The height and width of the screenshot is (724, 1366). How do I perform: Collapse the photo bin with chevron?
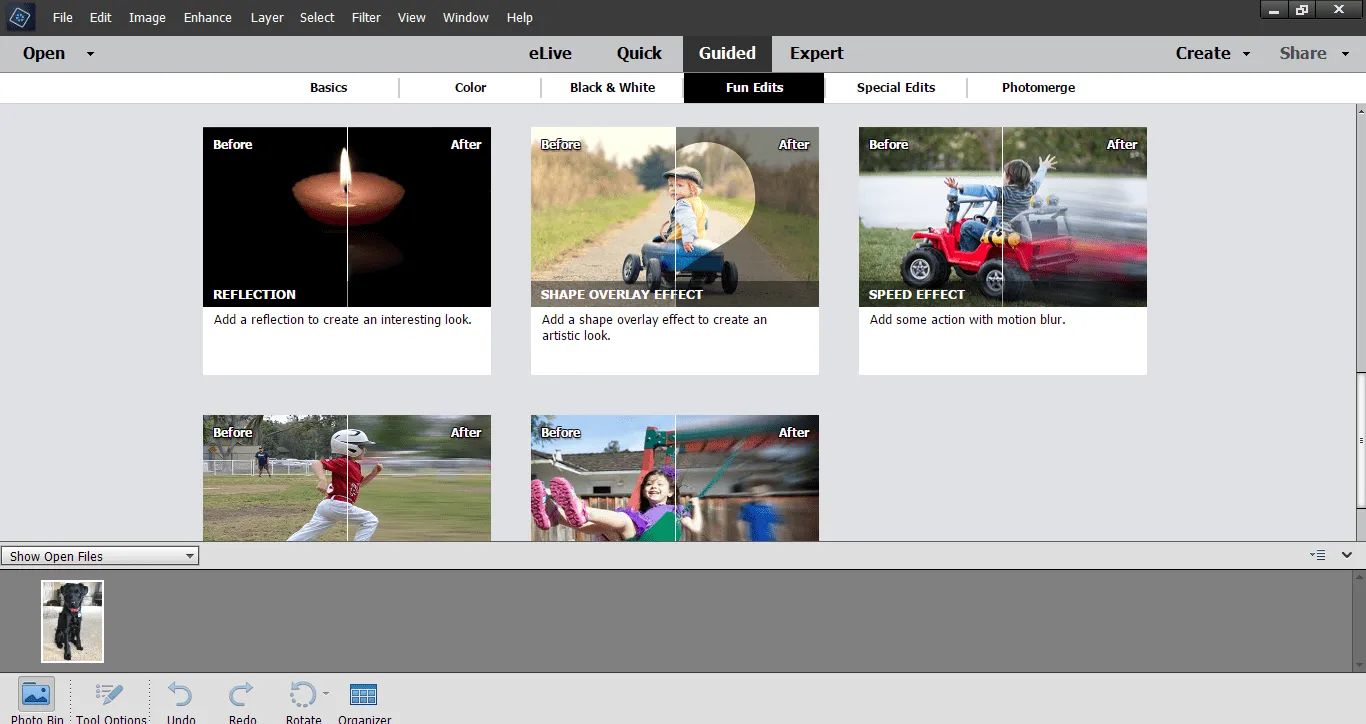[x=1347, y=555]
